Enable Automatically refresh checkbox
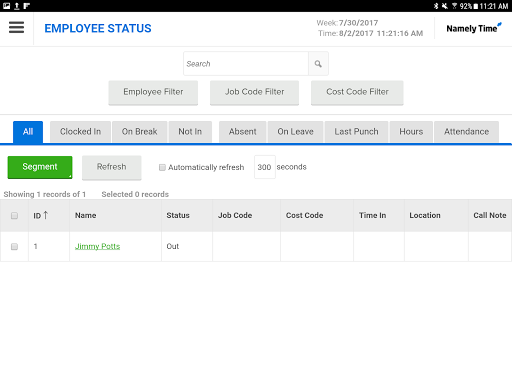Image resolution: width=512 pixels, height=384 pixels. (x=162, y=167)
